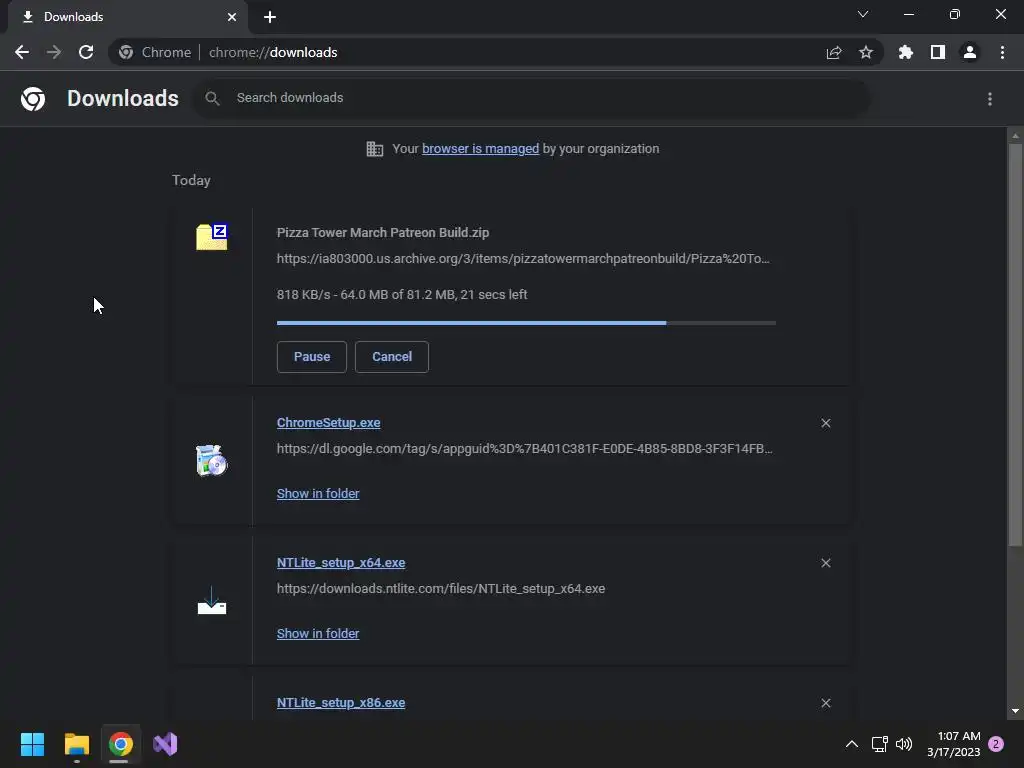Screen dimensions: 1024x768
Task: Click the managed organization building icon
Action: [x=374, y=149]
